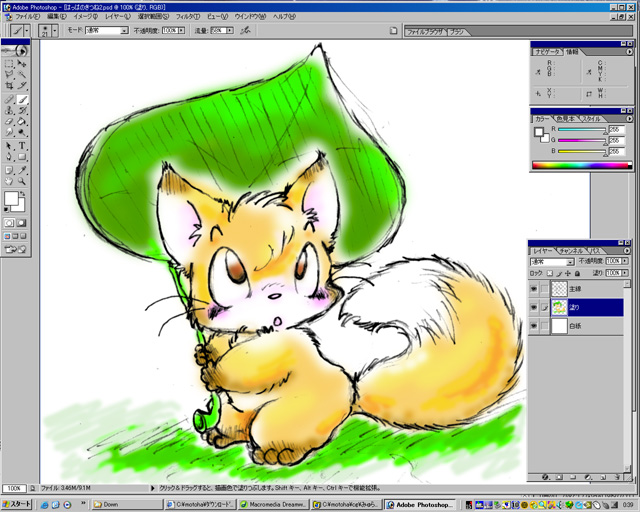
Task: Hide the 主線 layer eye
Action: (534, 289)
